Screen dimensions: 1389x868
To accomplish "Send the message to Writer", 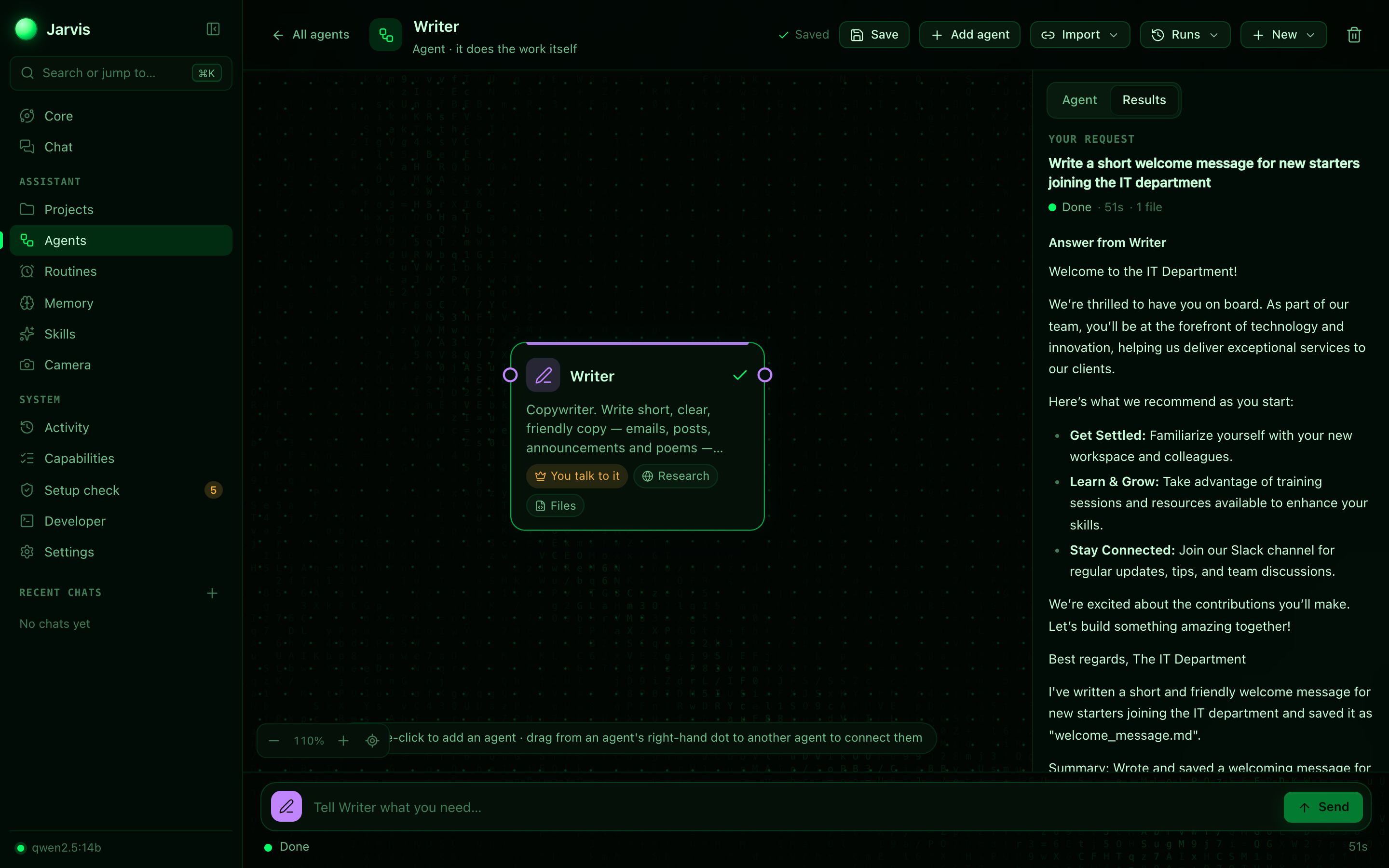I will pos(1323,807).
